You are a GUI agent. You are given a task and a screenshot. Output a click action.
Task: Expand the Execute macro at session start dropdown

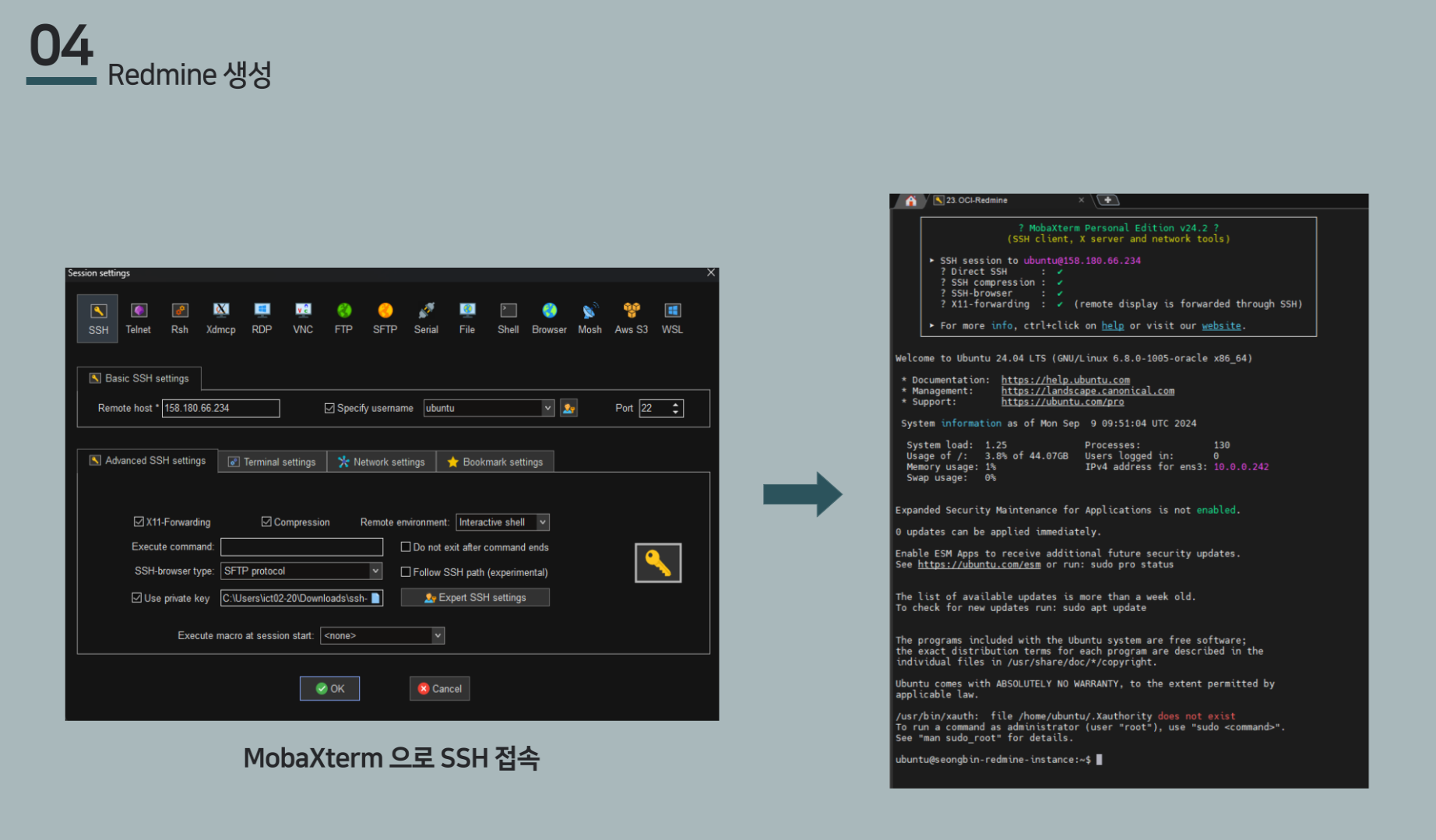tap(438, 635)
